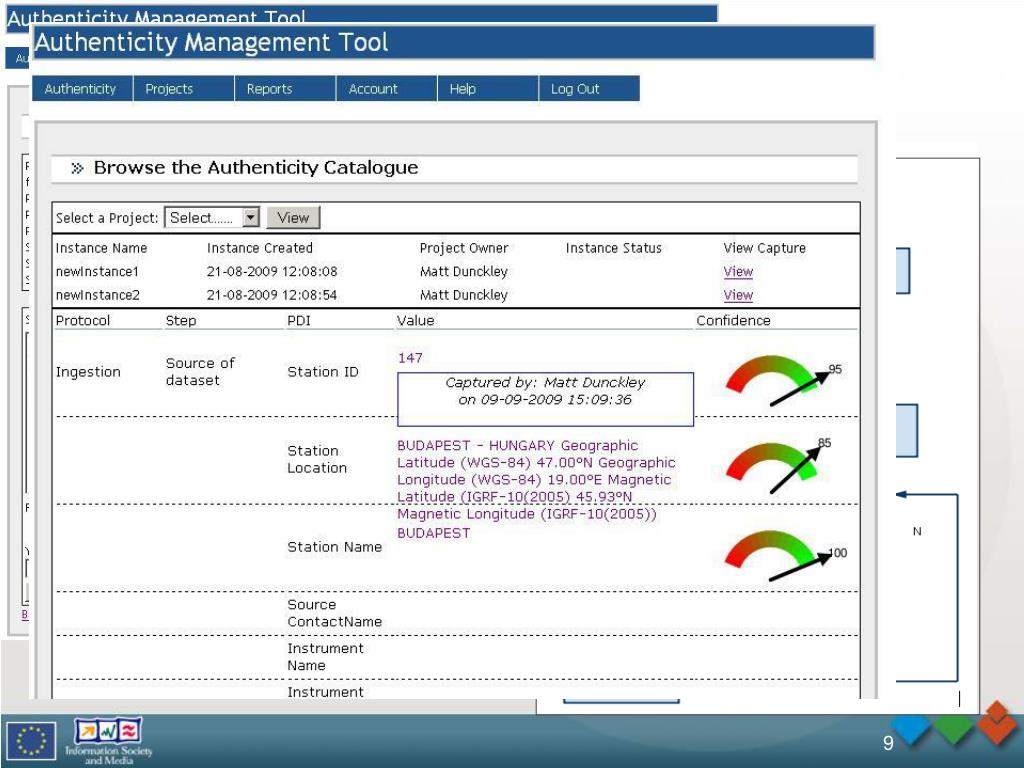Click the Source of dataset step cell

coord(200,372)
